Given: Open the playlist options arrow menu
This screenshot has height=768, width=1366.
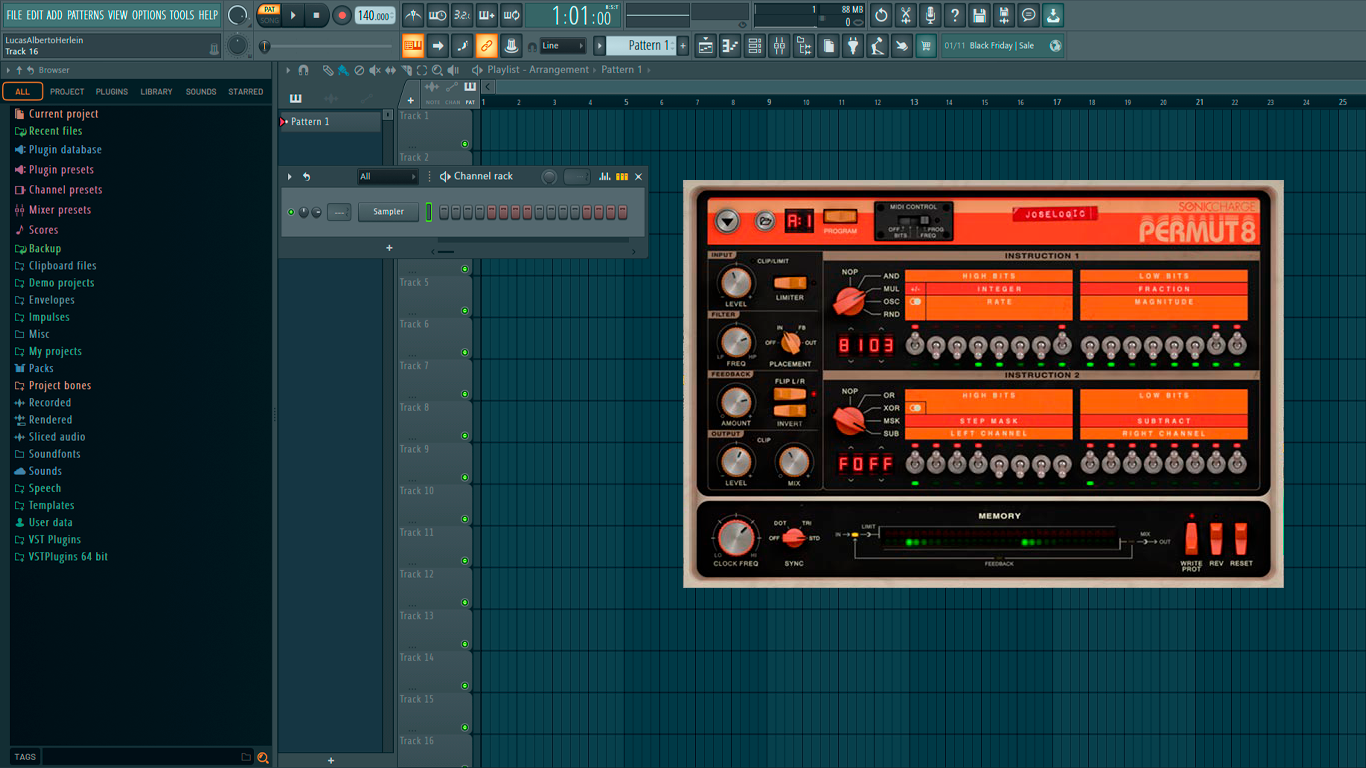Looking at the screenshot, I should tap(288, 70).
